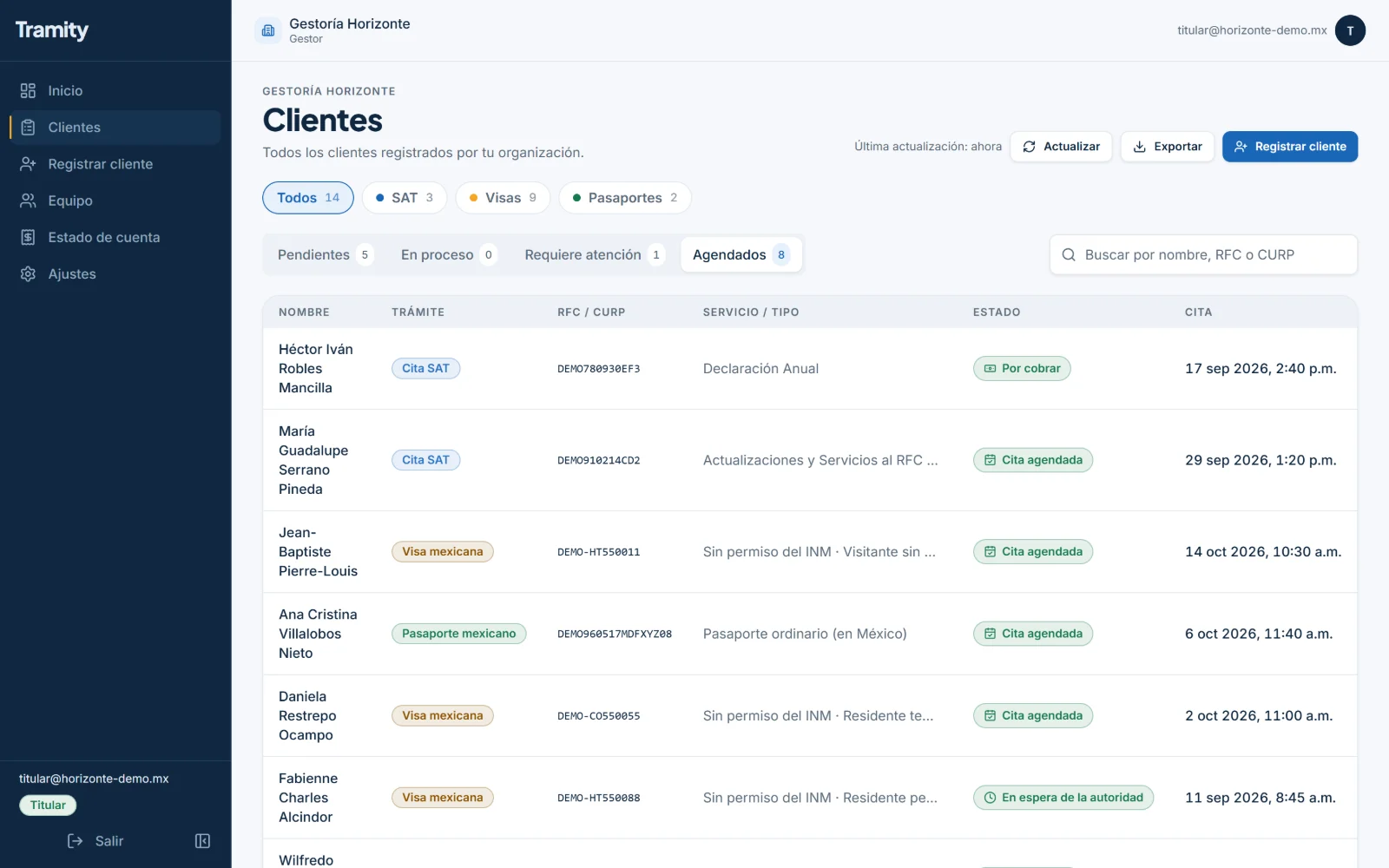Click the Titular role badge
The image size is (1389, 868).
[x=48, y=806]
